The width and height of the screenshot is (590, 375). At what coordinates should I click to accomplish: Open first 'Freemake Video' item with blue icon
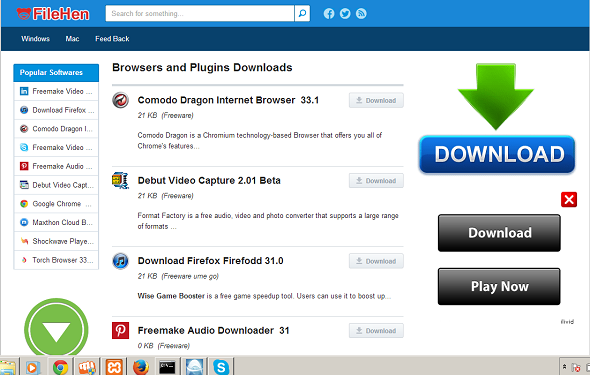(56, 91)
